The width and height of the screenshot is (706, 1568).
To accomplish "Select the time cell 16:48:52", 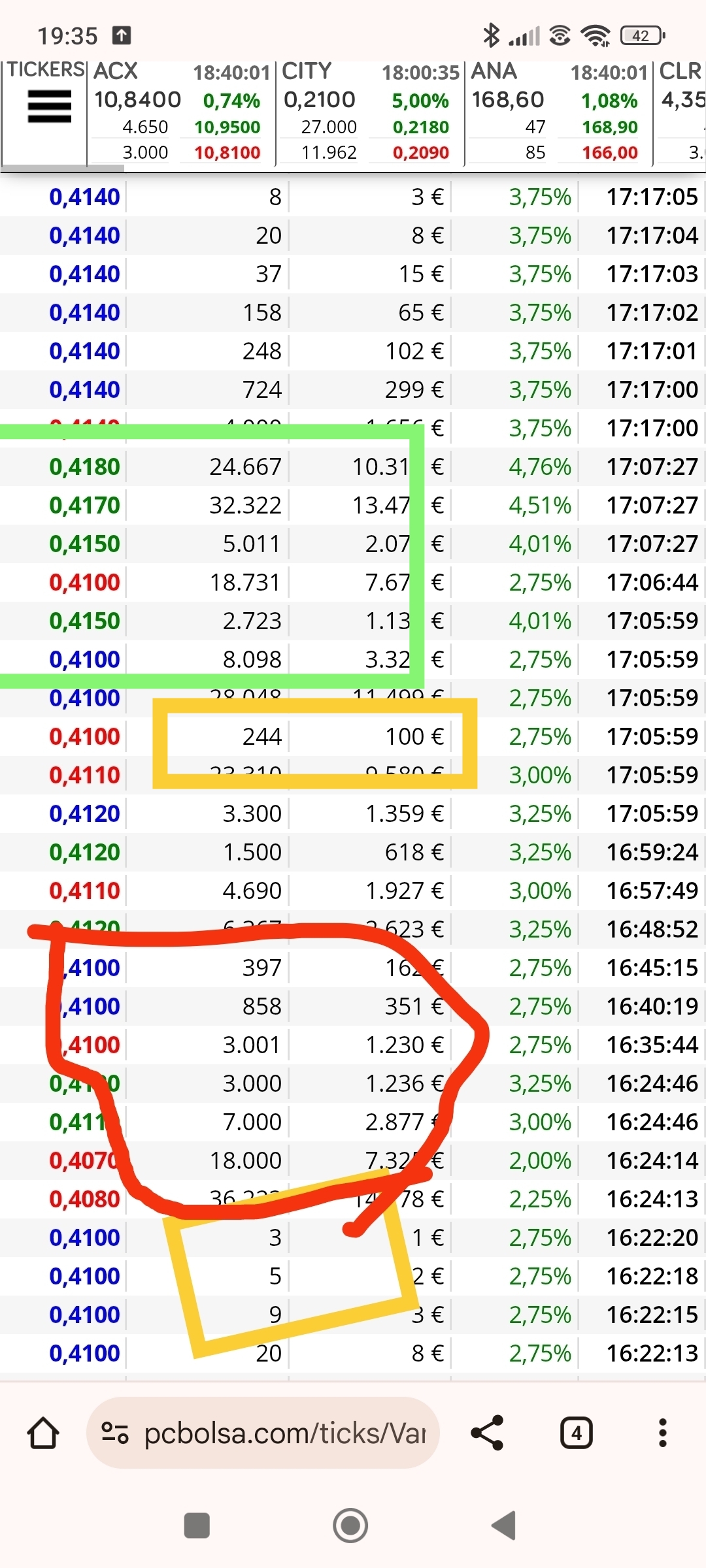I will [x=652, y=929].
